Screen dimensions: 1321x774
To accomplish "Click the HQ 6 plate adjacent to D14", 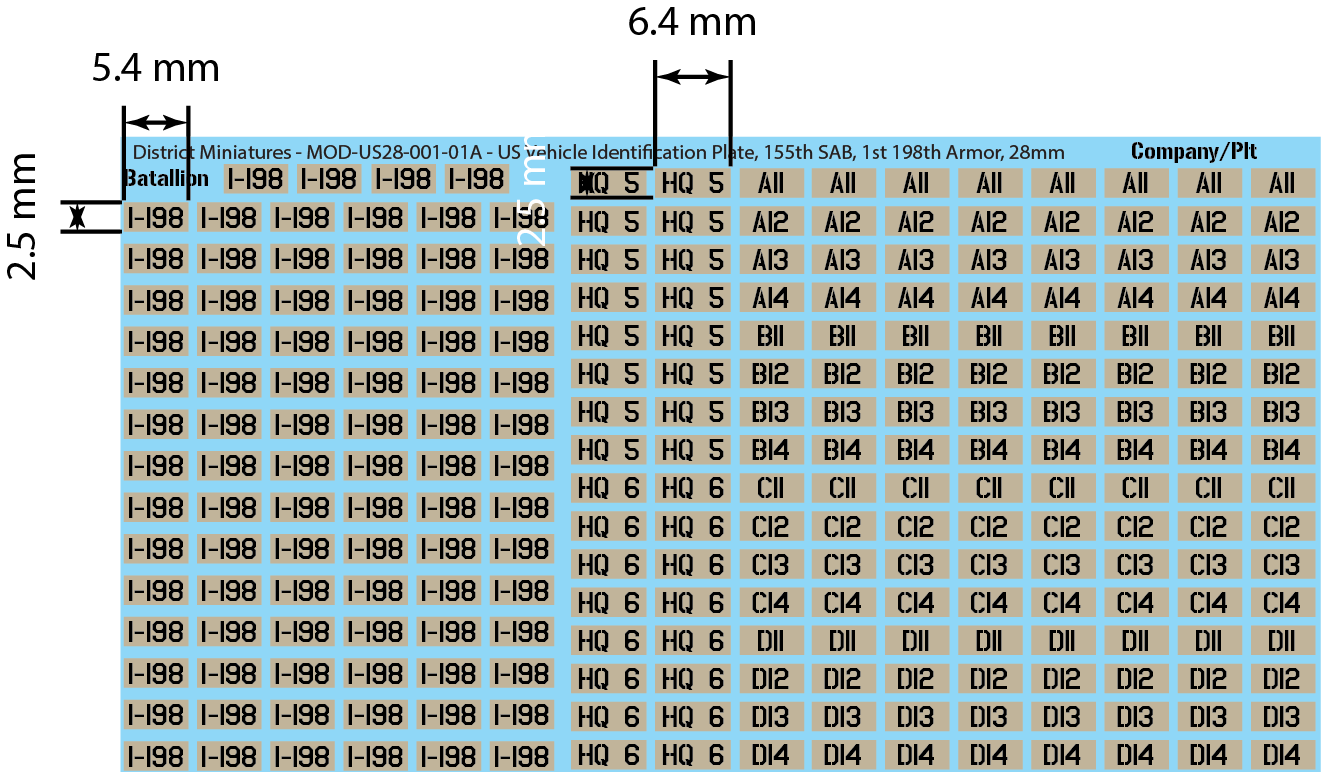I will pyautogui.click(x=692, y=754).
